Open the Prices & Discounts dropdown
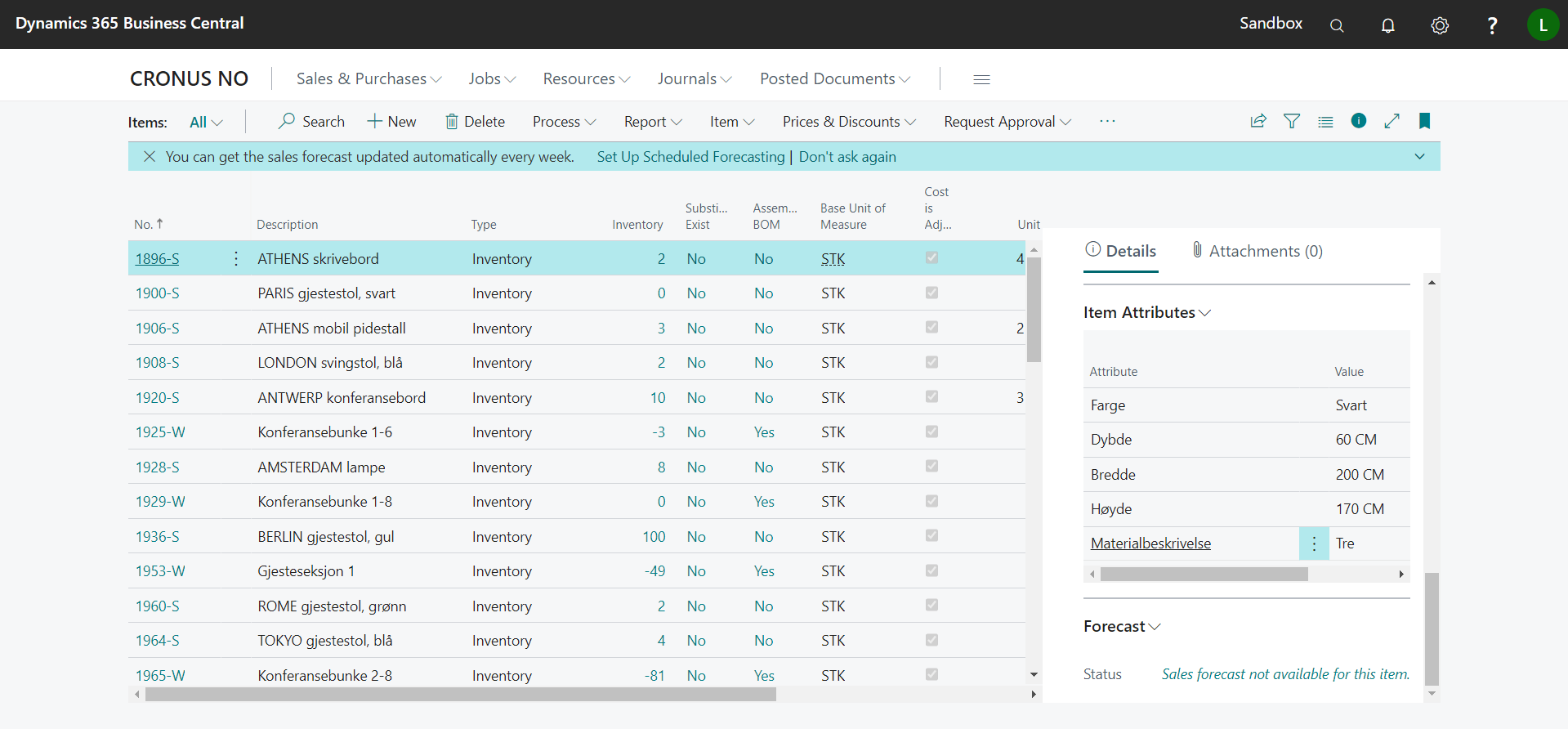 point(848,122)
